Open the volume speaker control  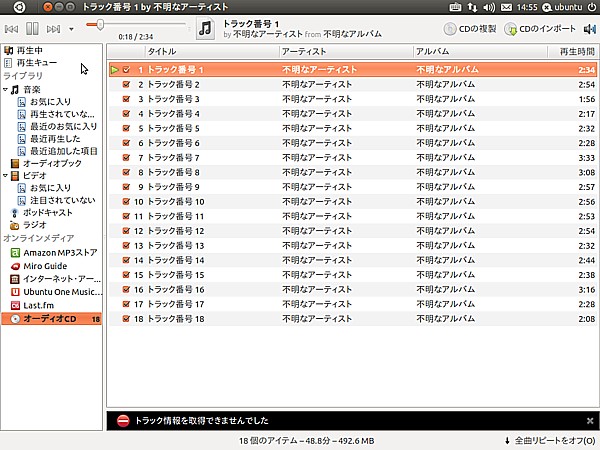(590, 29)
